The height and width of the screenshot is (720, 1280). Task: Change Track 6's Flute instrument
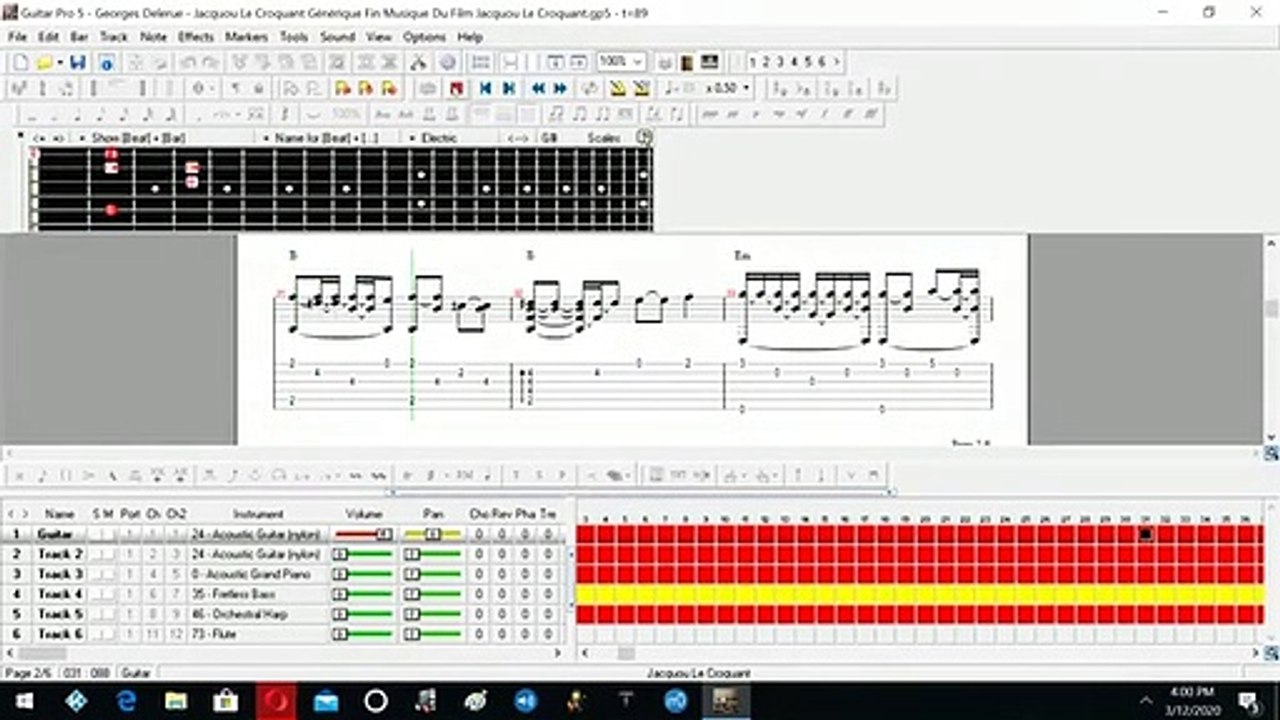tap(256, 634)
